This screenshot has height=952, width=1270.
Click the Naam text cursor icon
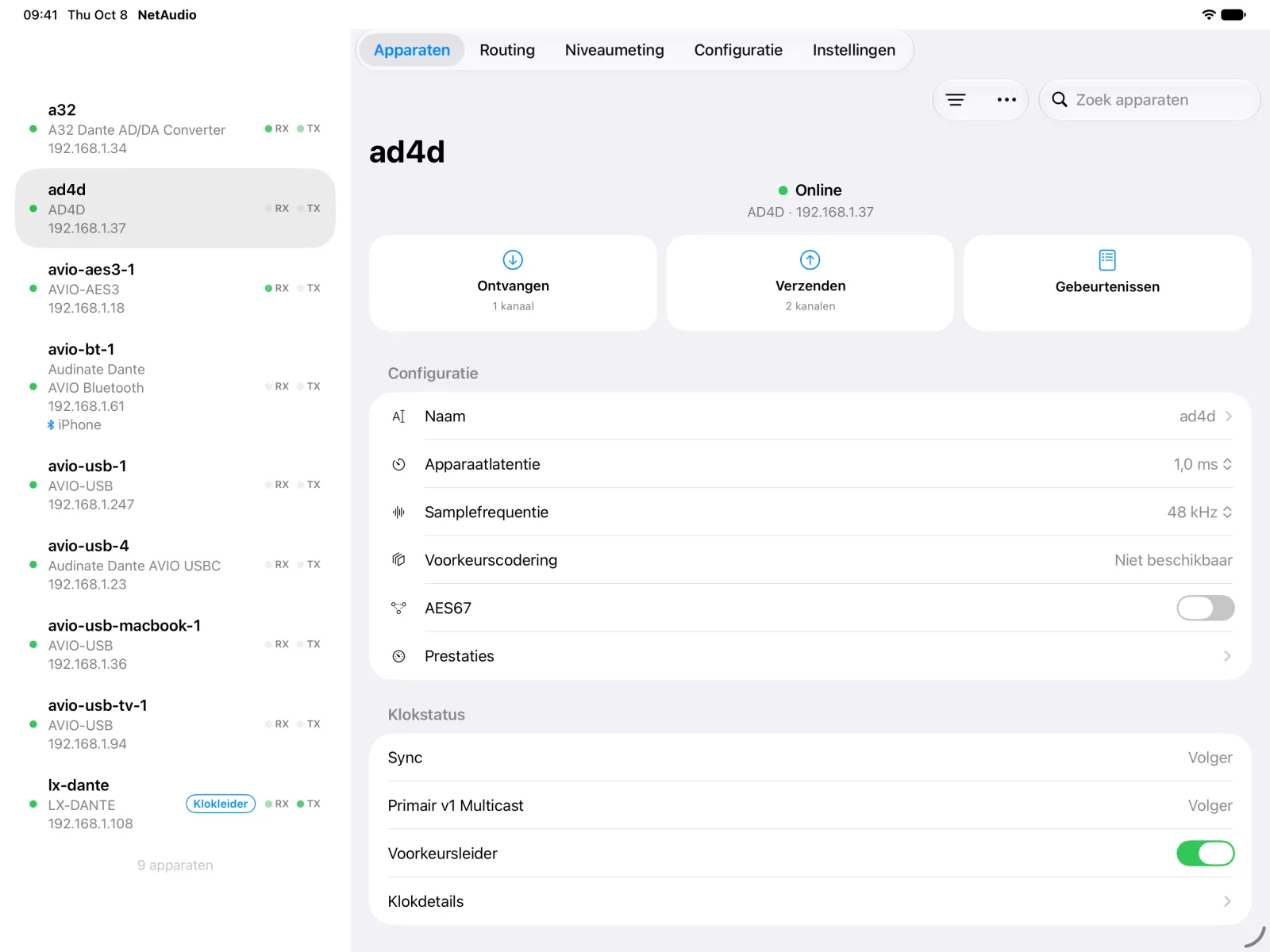tap(398, 416)
